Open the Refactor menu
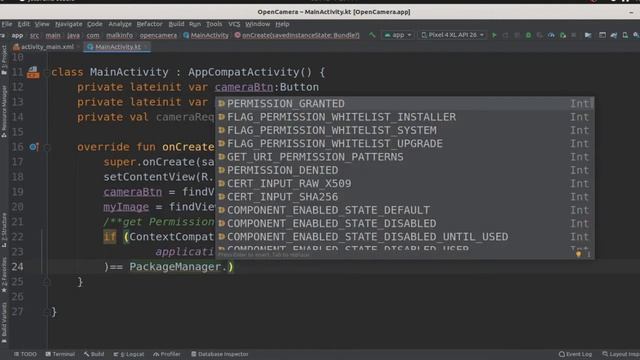 click(149, 24)
